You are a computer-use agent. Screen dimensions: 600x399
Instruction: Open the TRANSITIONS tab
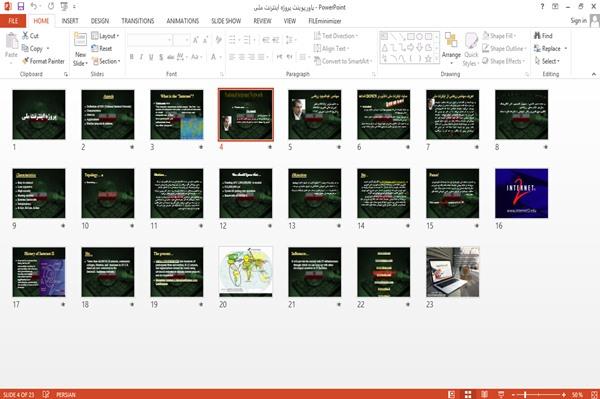coord(138,21)
